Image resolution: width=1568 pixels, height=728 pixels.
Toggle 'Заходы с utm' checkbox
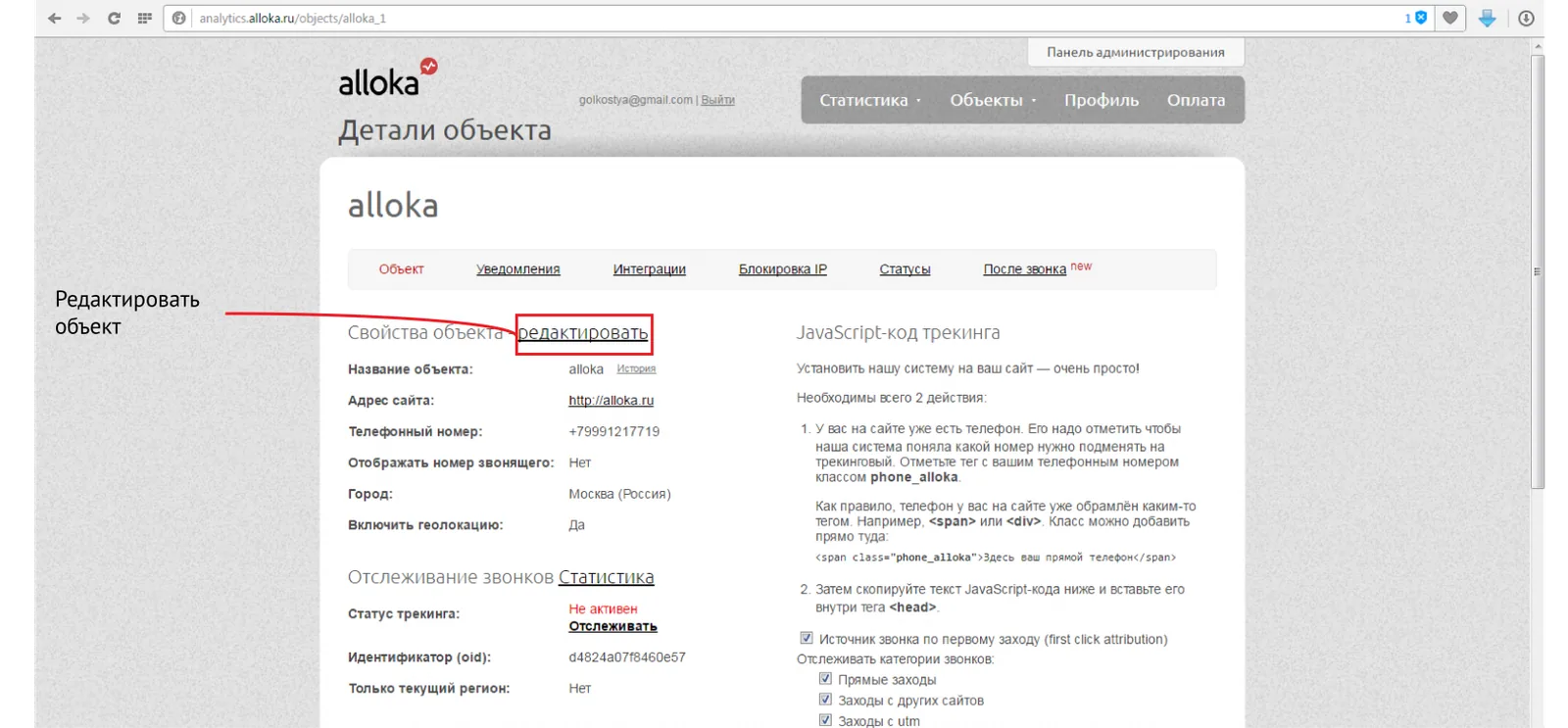coord(825,719)
